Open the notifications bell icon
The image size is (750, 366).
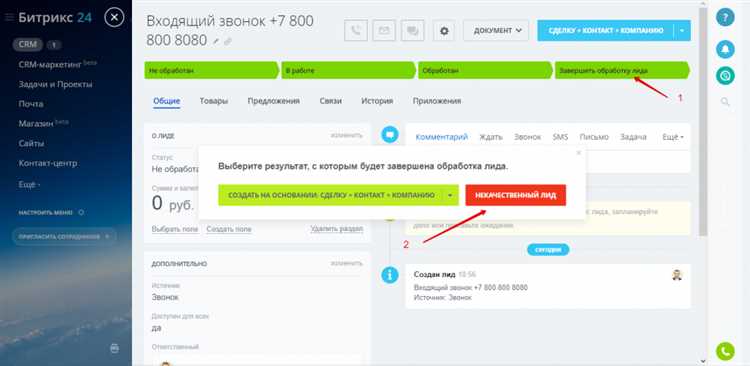click(725, 49)
